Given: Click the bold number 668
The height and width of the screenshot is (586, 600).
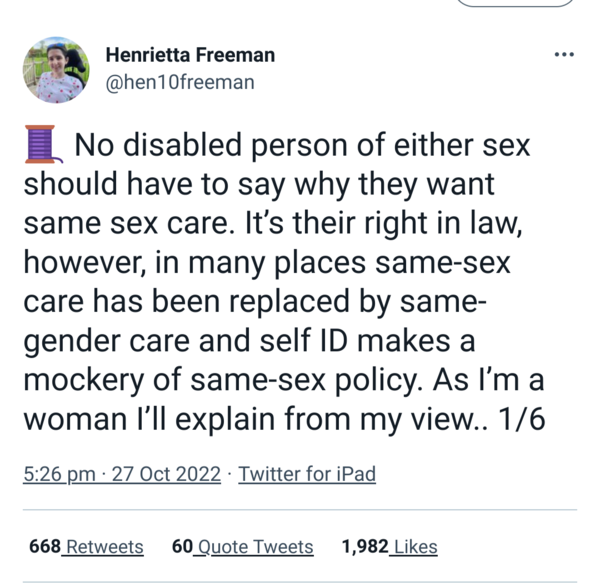Looking at the screenshot, I should pyautogui.click(x=45, y=546).
